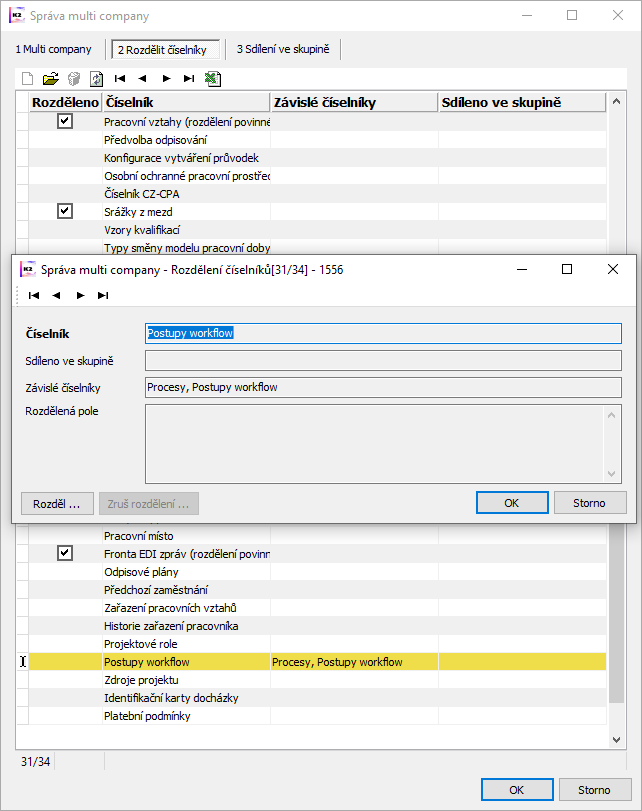The image size is (642, 811).
Task: Click the Závislé číselníky field
Action: point(383,387)
